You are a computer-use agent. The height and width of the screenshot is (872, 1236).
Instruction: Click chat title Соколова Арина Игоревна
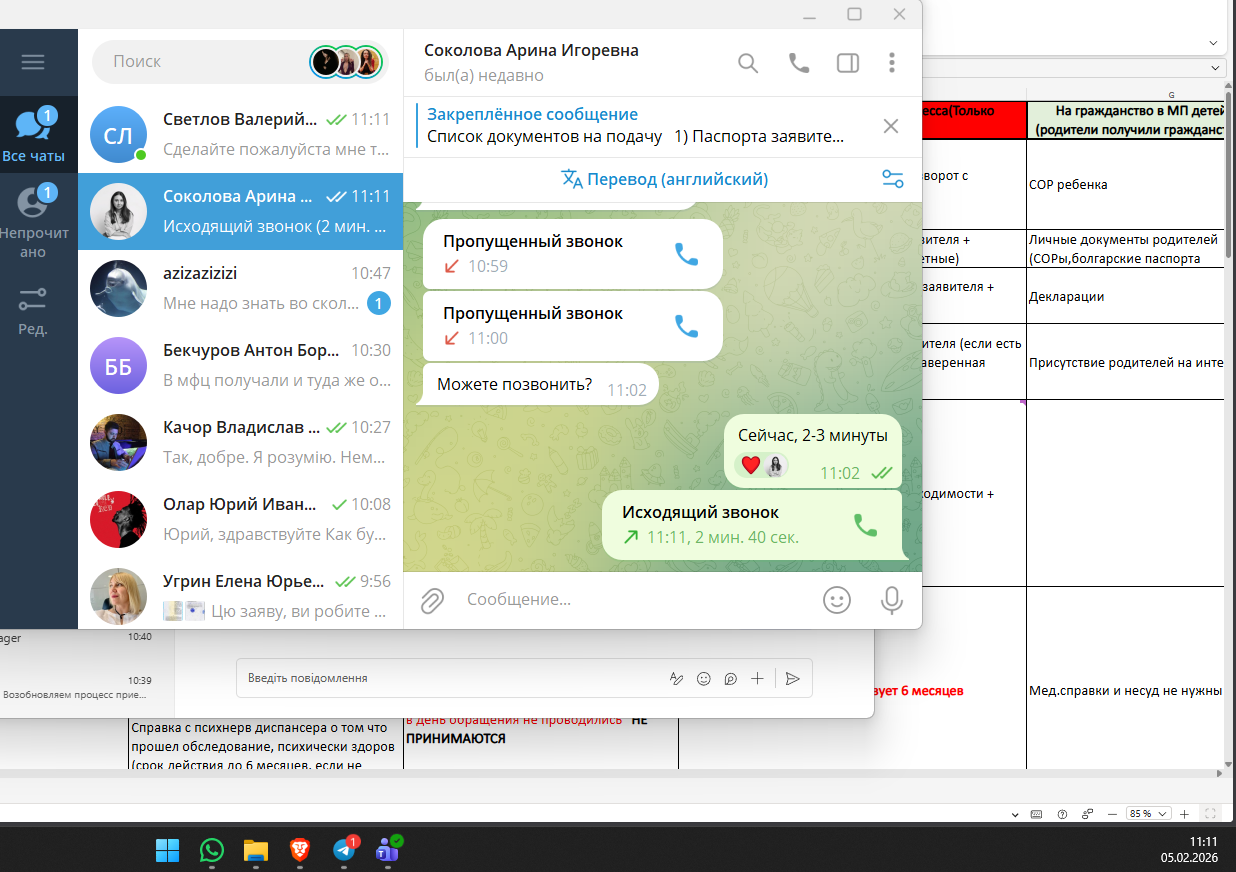[531, 50]
